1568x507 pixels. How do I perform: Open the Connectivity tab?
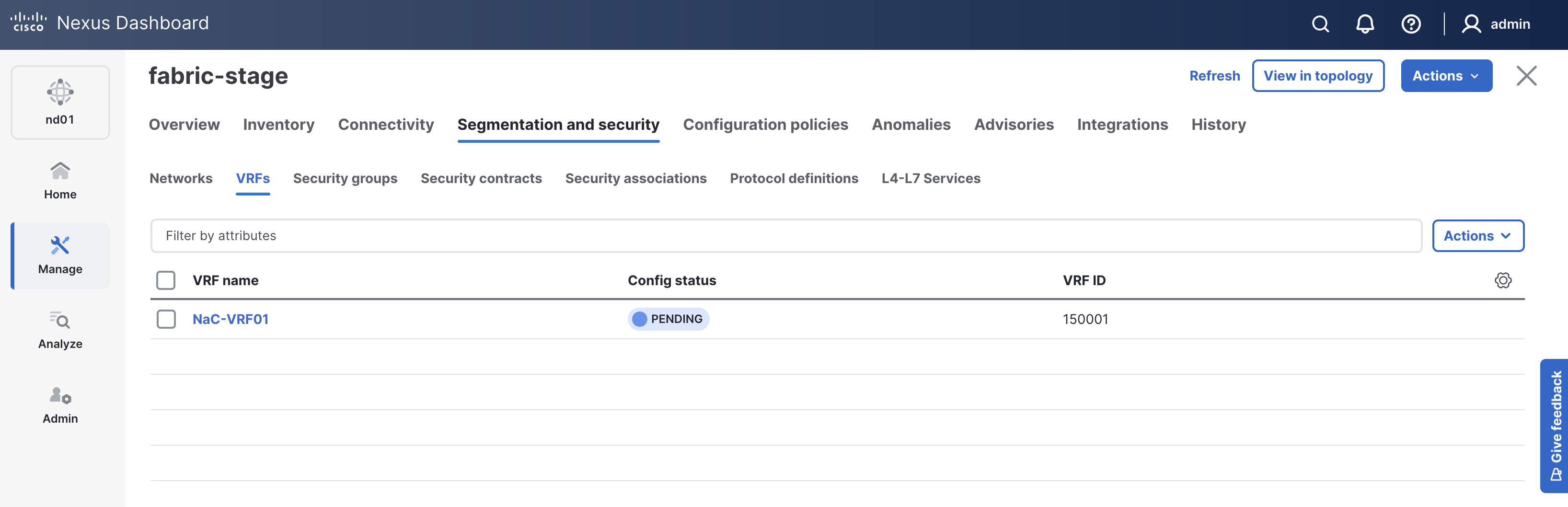click(386, 125)
